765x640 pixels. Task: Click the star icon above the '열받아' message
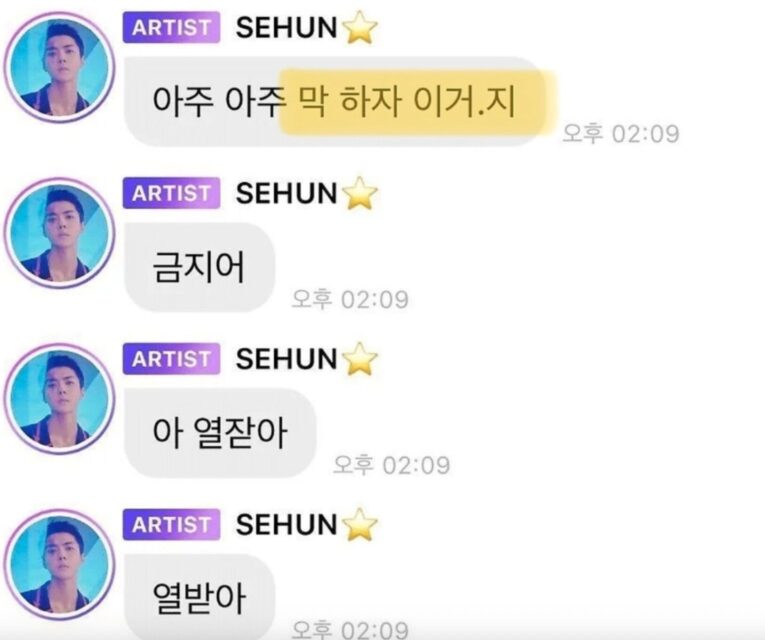point(360,525)
